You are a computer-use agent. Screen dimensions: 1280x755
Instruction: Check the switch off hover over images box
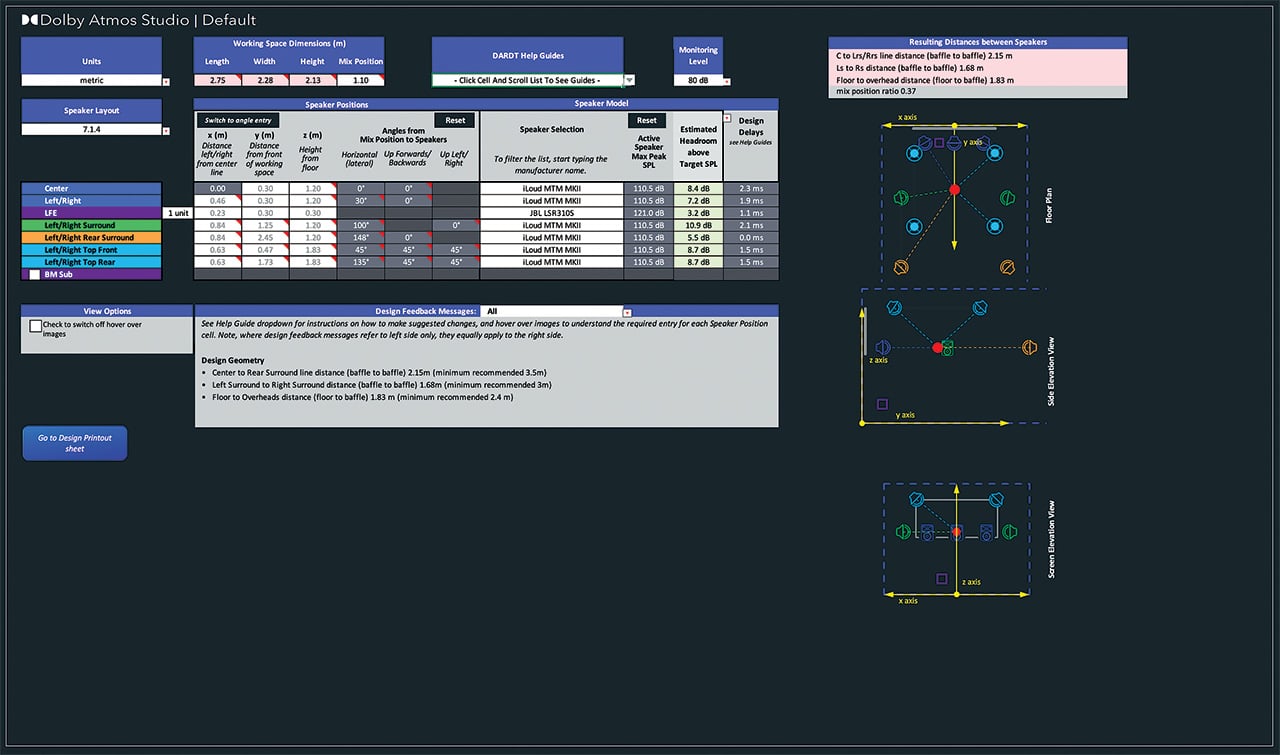pos(36,326)
